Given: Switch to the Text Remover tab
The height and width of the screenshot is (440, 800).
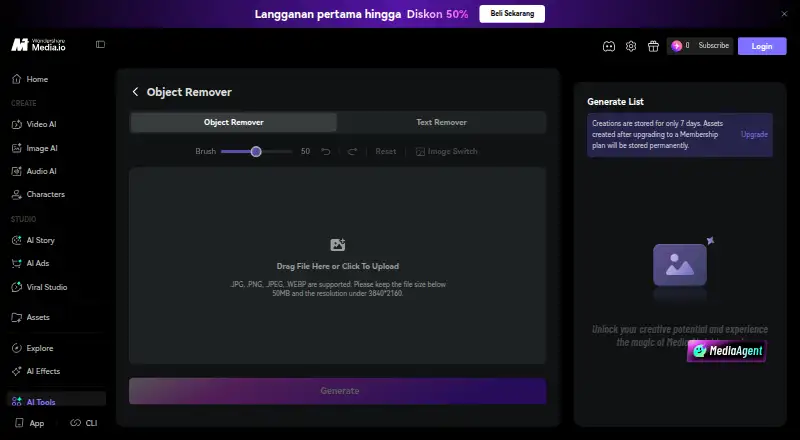Looking at the screenshot, I should click(441, 123).
